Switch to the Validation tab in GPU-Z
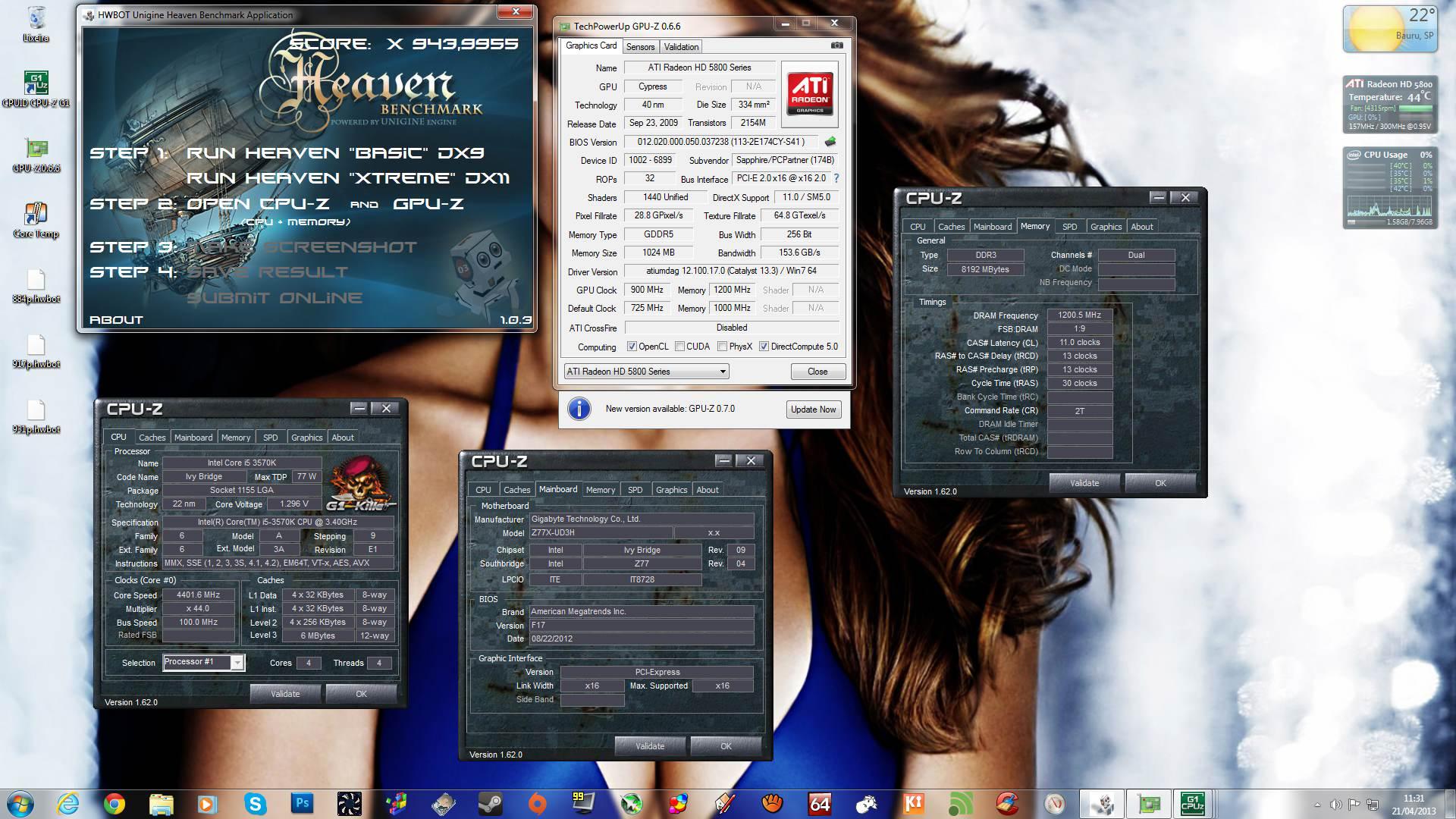1456x819 pixels. point(681,46)
